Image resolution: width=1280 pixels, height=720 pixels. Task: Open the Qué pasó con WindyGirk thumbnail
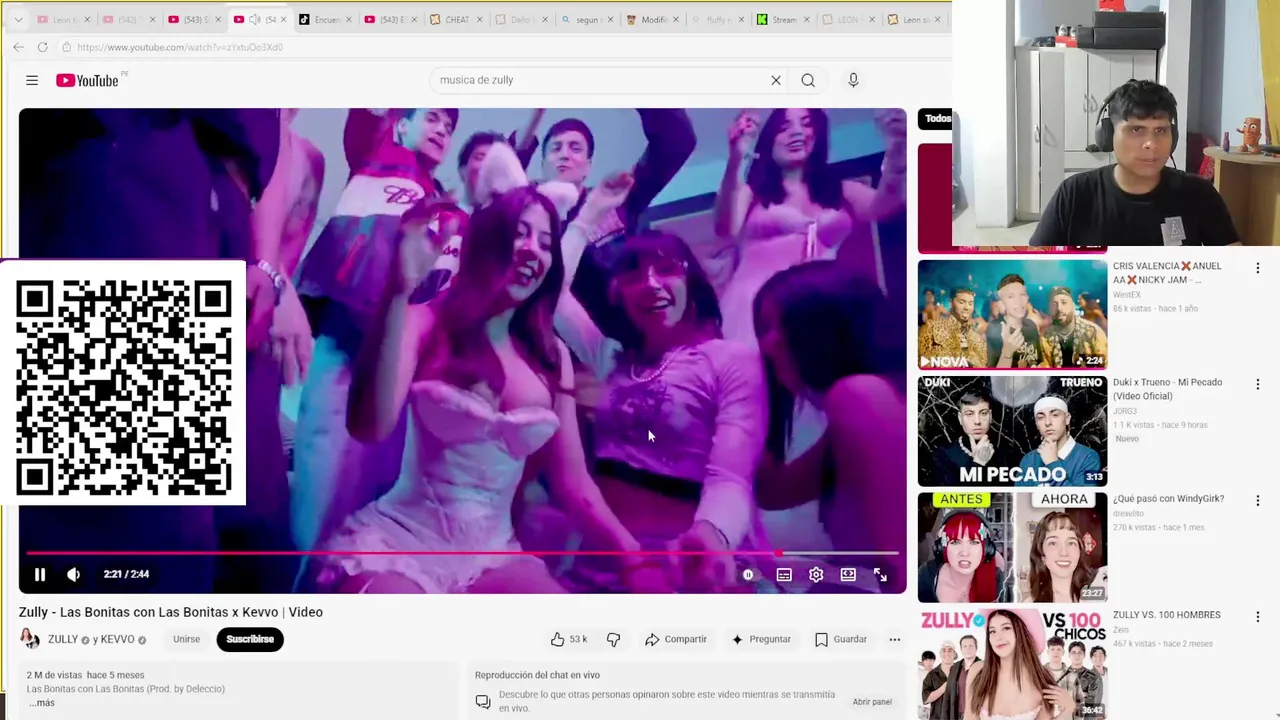(1012, 547)
